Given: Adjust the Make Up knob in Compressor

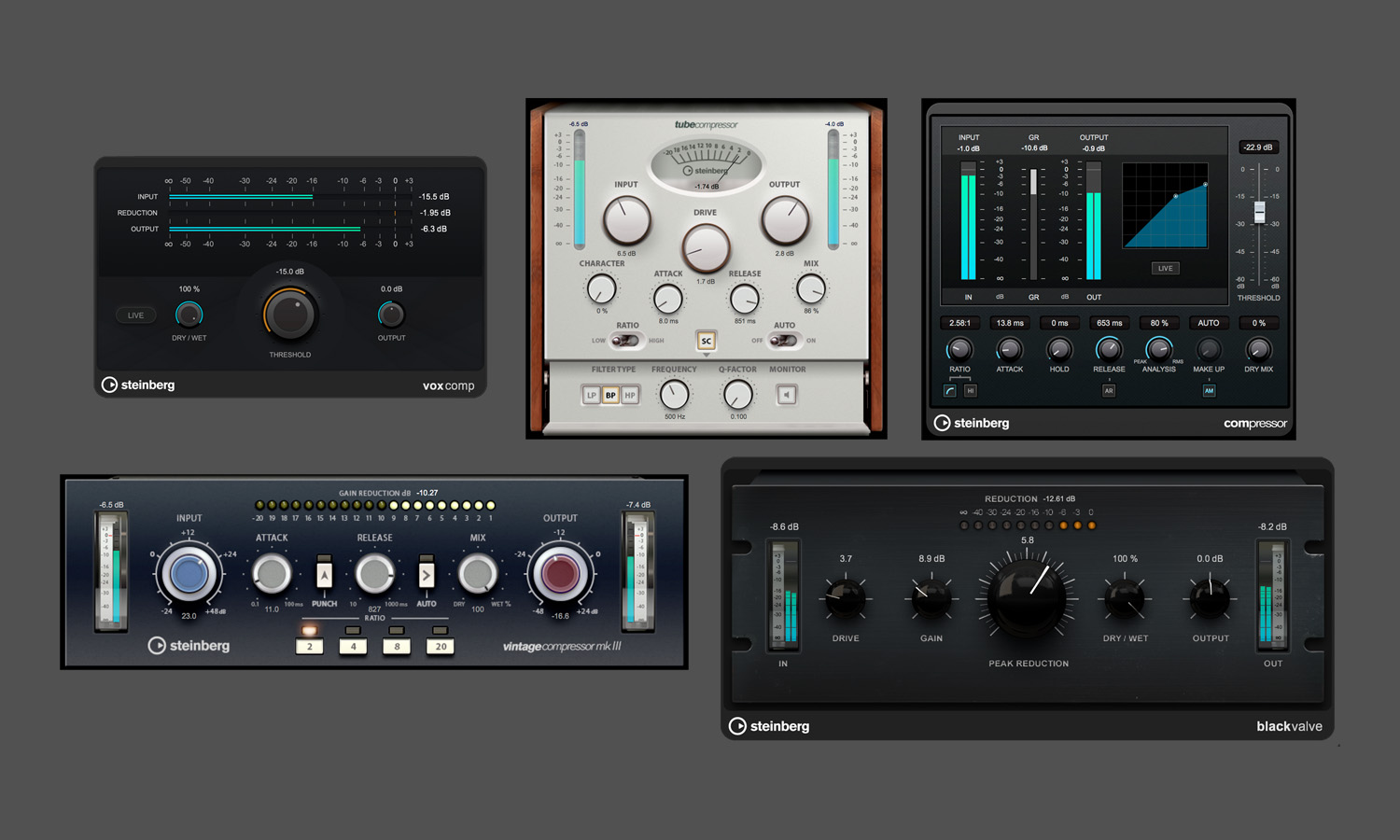Looking at the screenshot, I should [x=1209, y=350].
